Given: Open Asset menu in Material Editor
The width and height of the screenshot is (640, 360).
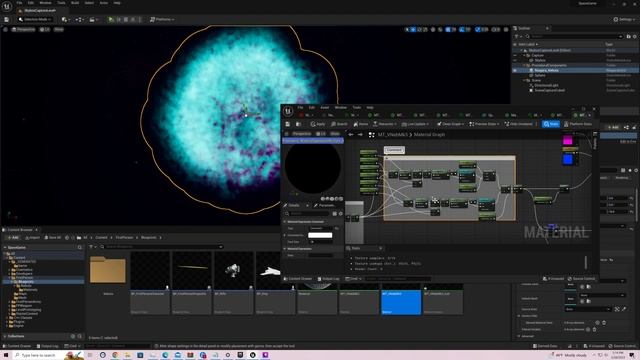Looking at the screenshot, I should tap(324, 107).
